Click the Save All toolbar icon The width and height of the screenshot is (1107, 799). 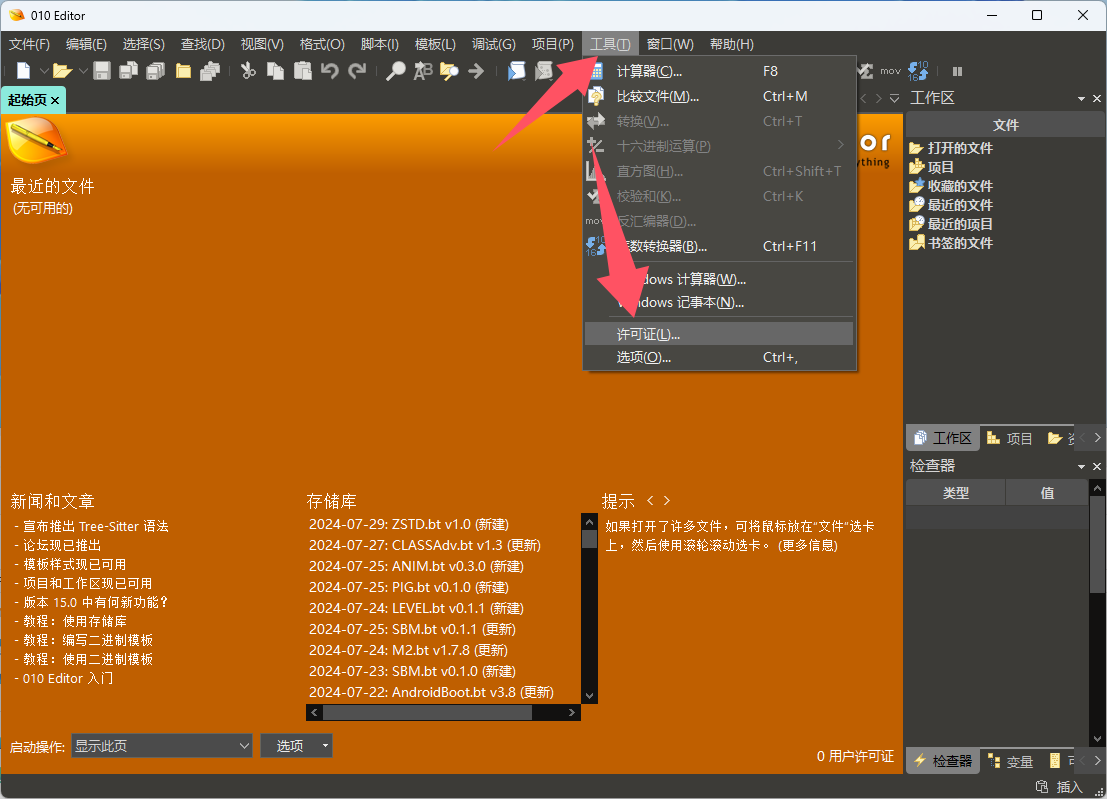tap(155, 71)
